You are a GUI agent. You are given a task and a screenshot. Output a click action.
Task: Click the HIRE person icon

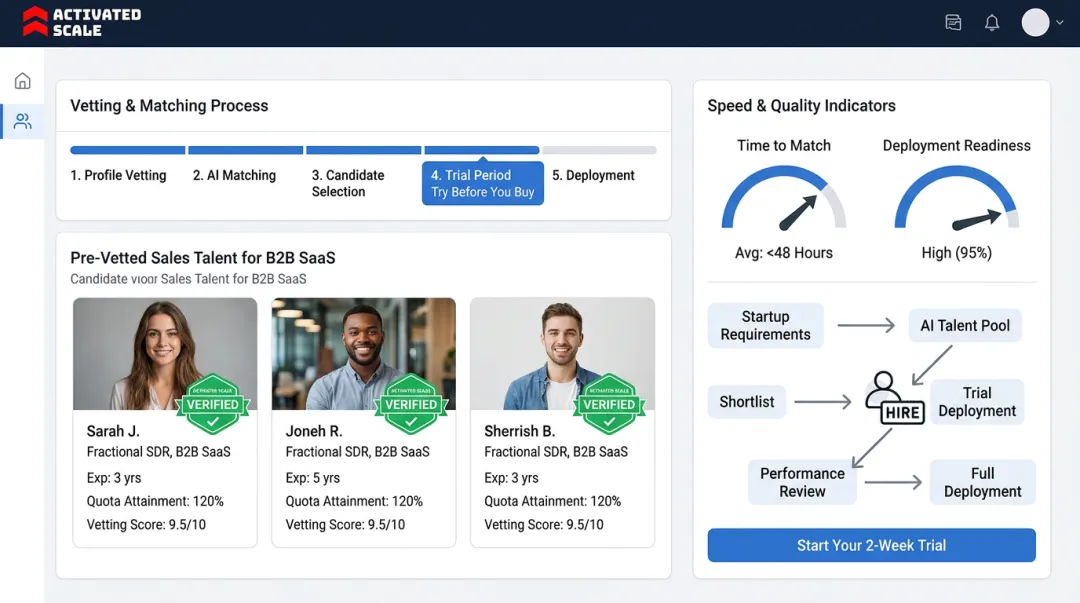(x=895, y=398)
